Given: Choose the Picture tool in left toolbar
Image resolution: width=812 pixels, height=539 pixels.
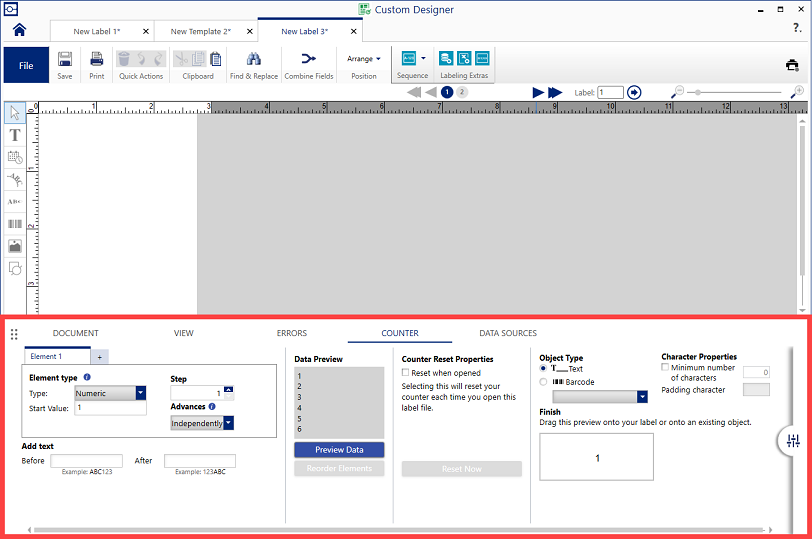Looking at the screenshot, I should pyautogui.click(x=15, y=246).
